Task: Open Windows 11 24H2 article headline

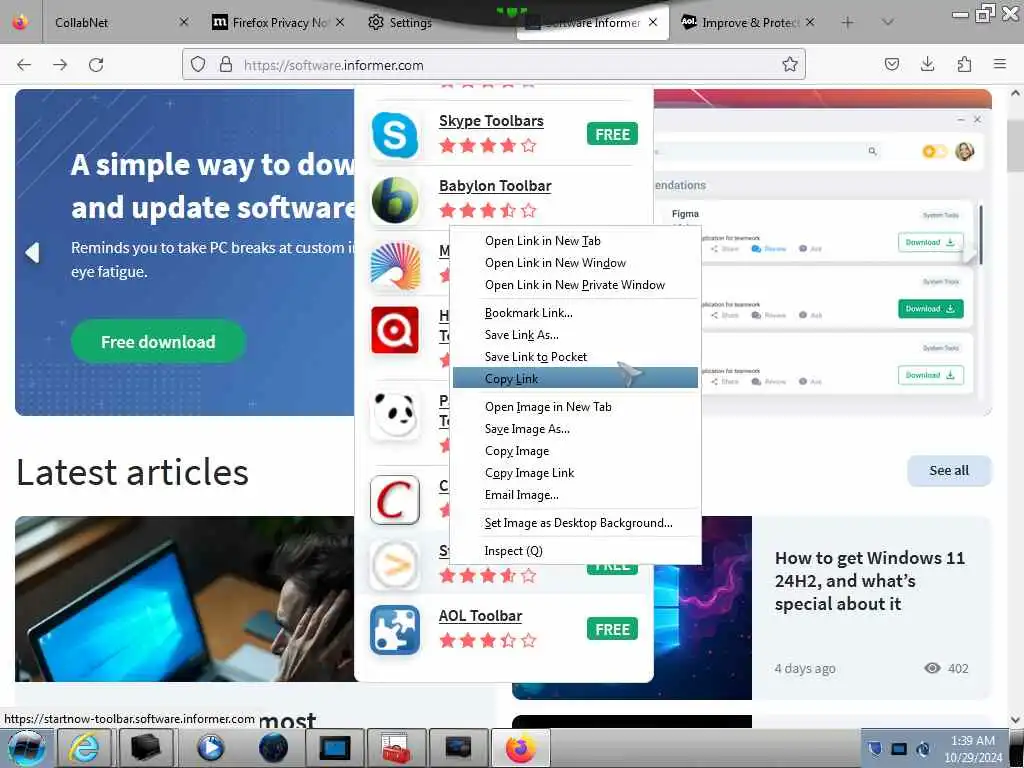Action: [869, 581]
